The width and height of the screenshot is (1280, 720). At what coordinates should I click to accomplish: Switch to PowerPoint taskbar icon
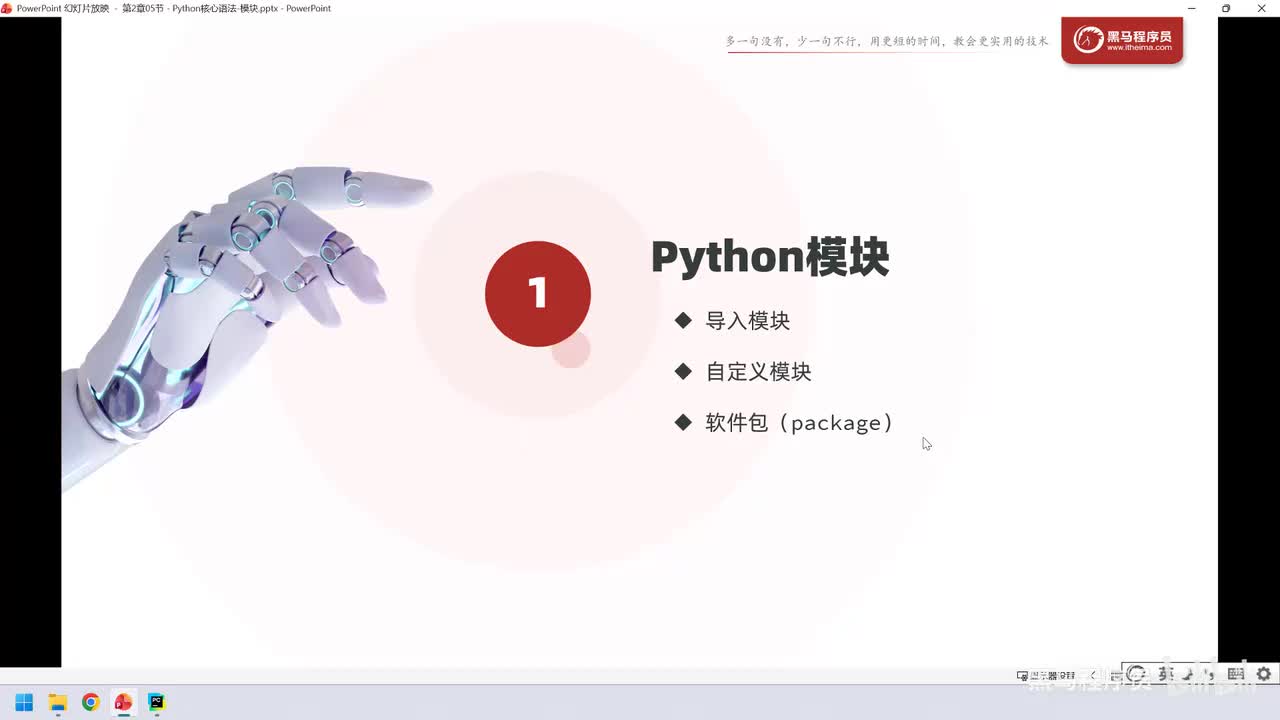pyautogui.click(x=123, y=702)
